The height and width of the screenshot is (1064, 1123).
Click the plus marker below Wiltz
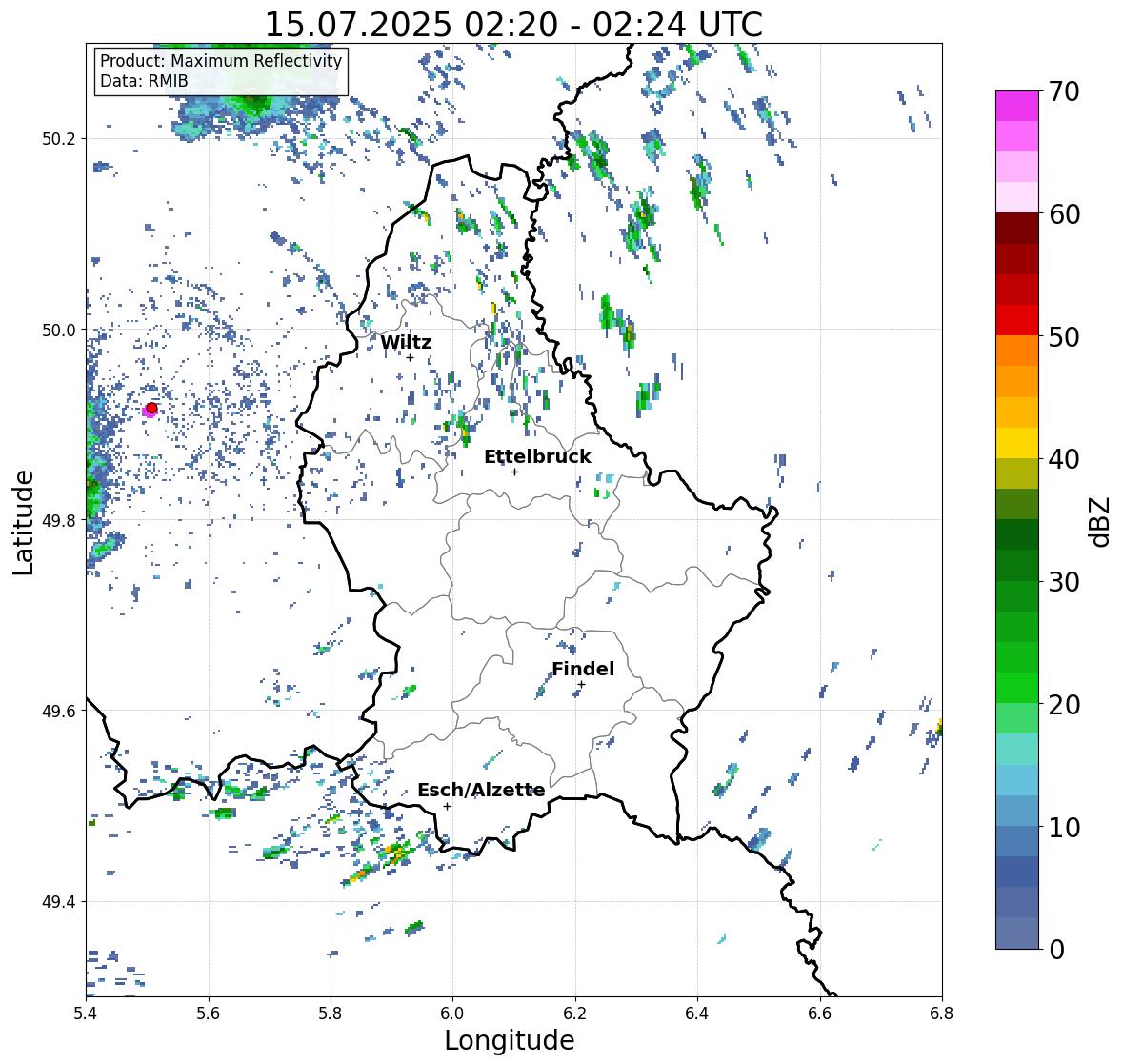pyautogui.click(x=411, y=357)
